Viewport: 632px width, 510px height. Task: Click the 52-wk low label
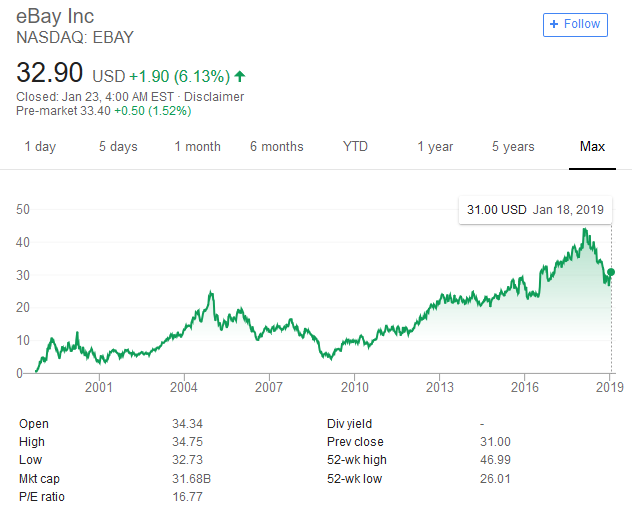point(354,479)
